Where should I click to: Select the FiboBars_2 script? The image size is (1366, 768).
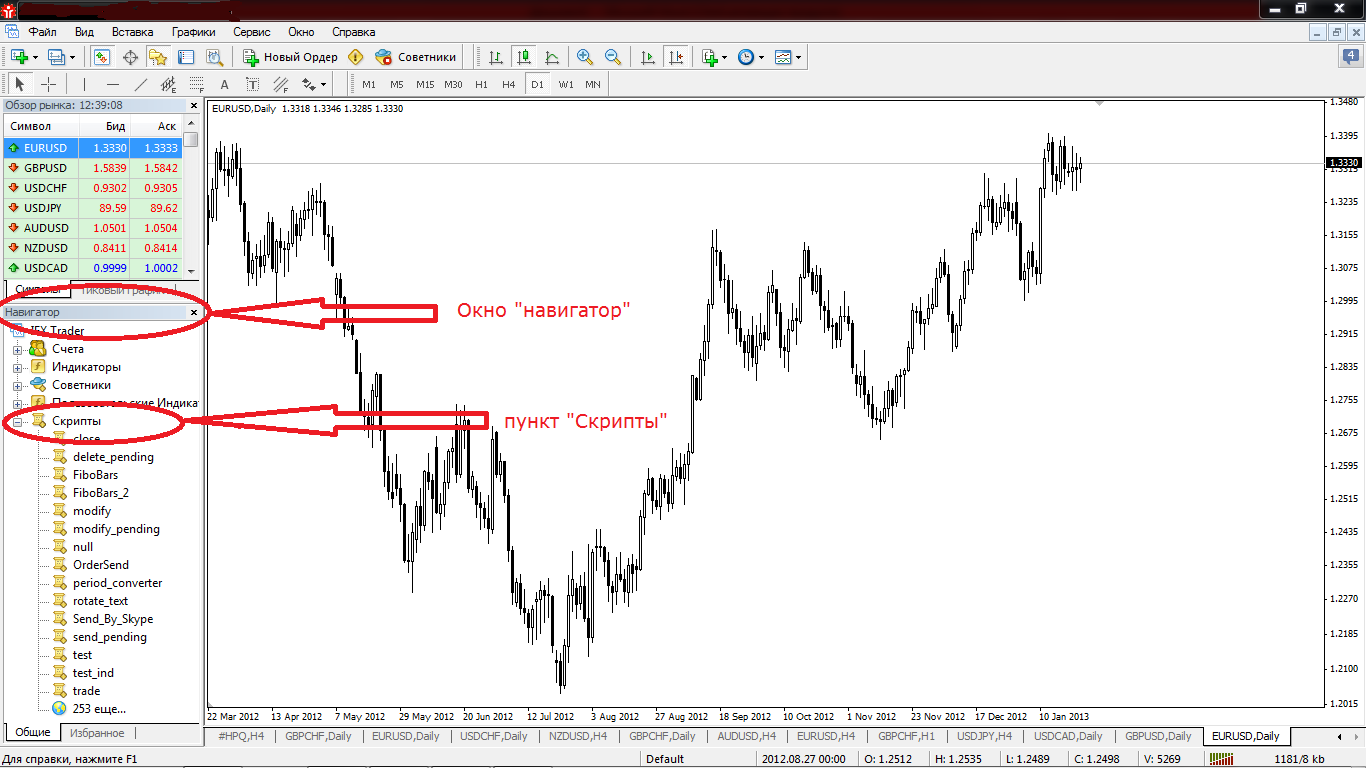[x=100, y=493]
